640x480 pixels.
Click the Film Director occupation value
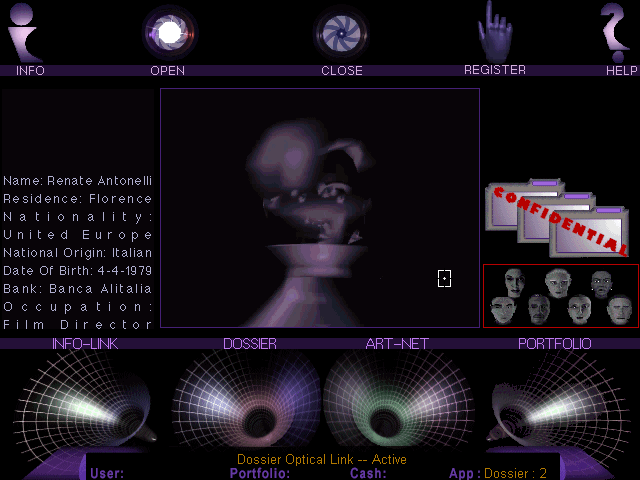tap(78, 324)
